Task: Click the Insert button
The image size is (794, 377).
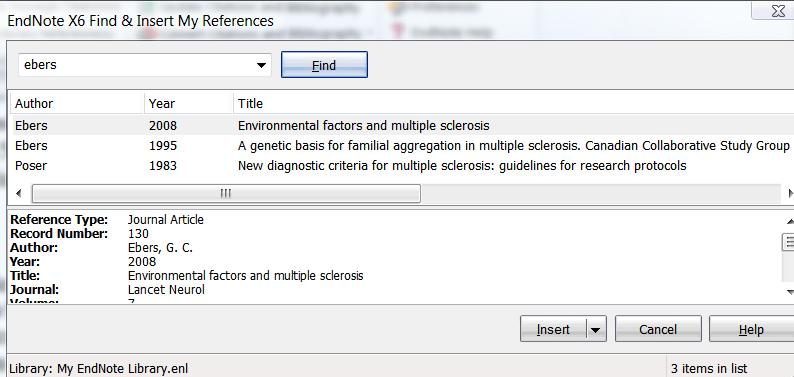Action: (x=553, y=329)
